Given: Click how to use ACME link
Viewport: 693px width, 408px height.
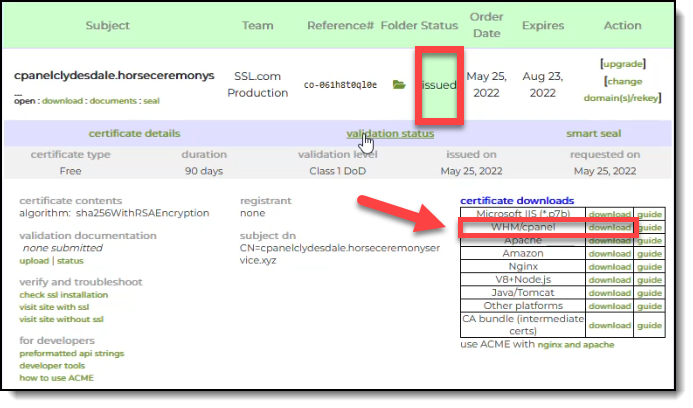Looking at the screenshot, I should 56,378.
